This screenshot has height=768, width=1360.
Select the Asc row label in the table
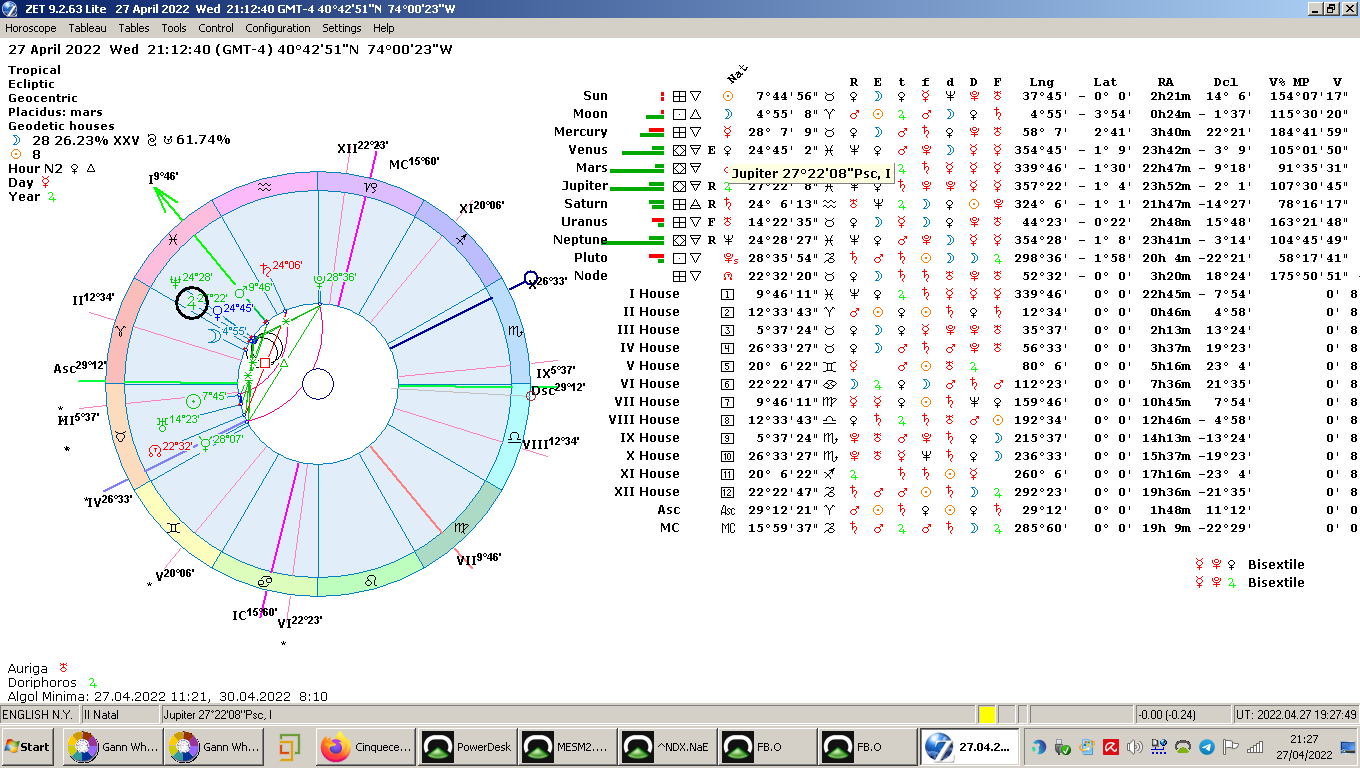(668, 510)
